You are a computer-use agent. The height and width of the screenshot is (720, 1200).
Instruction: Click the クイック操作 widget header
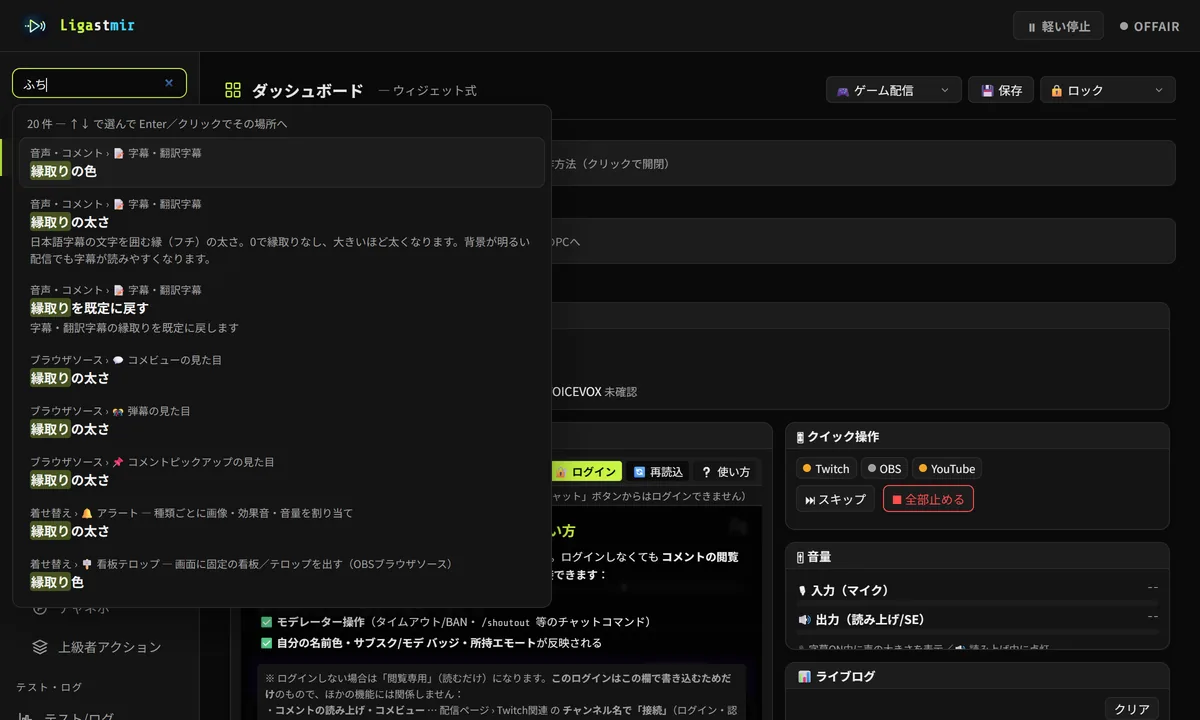977,437
